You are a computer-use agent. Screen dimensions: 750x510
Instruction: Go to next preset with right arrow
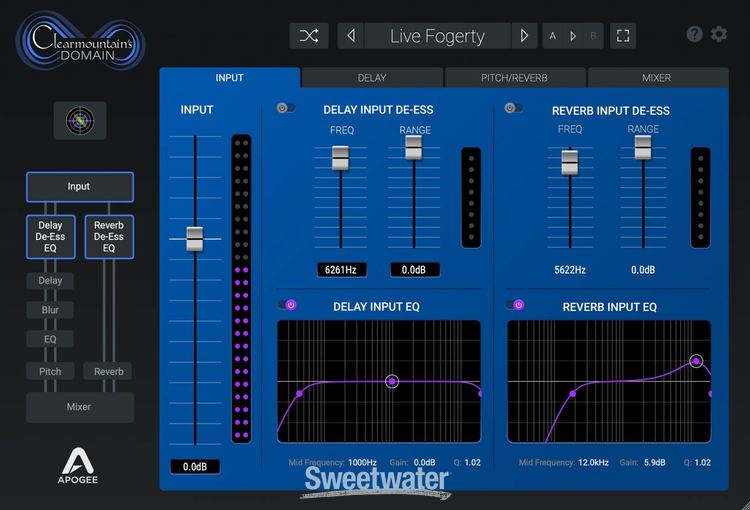524,36
